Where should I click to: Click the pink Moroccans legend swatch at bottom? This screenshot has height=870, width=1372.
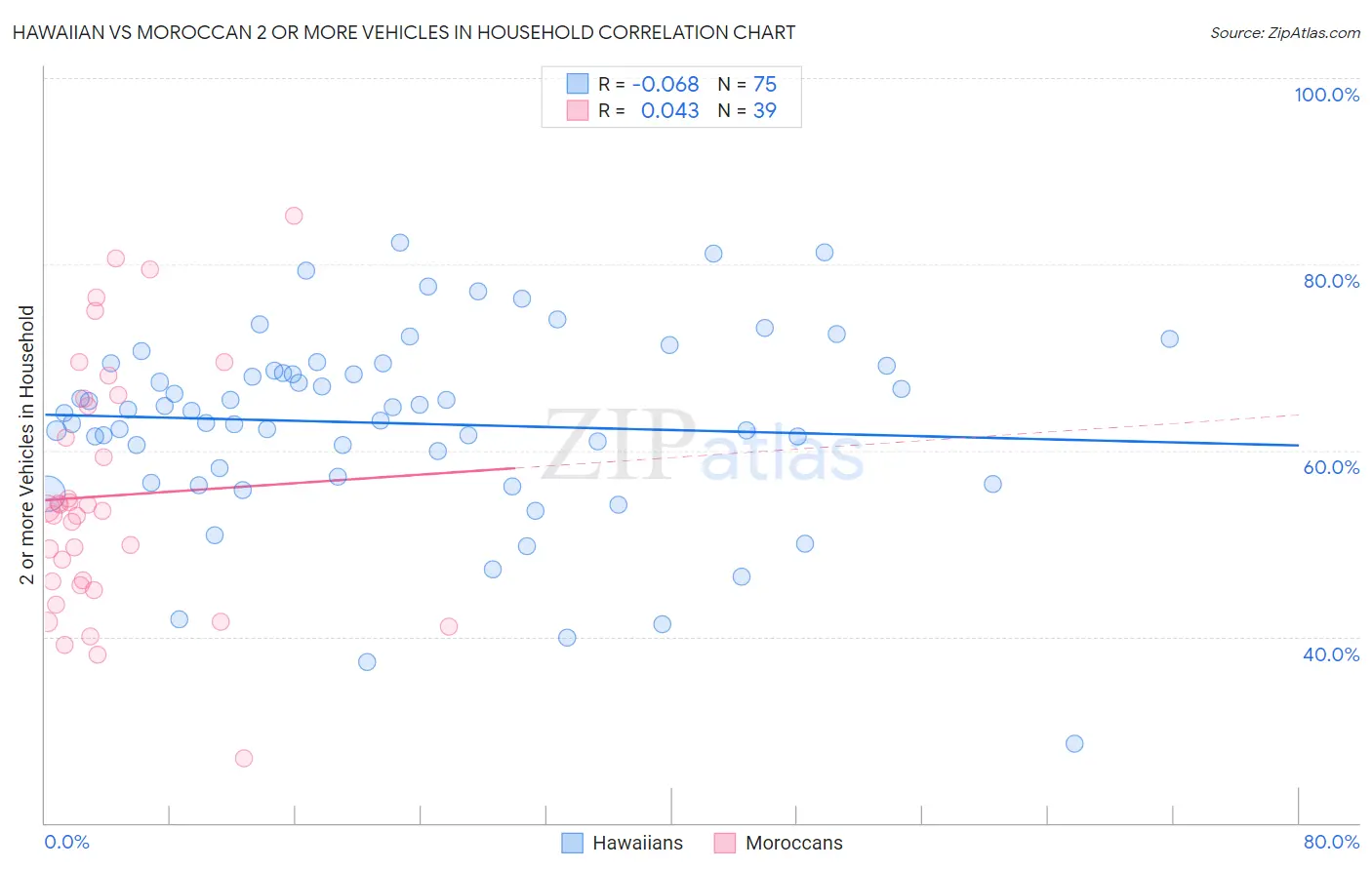point(725,843)
